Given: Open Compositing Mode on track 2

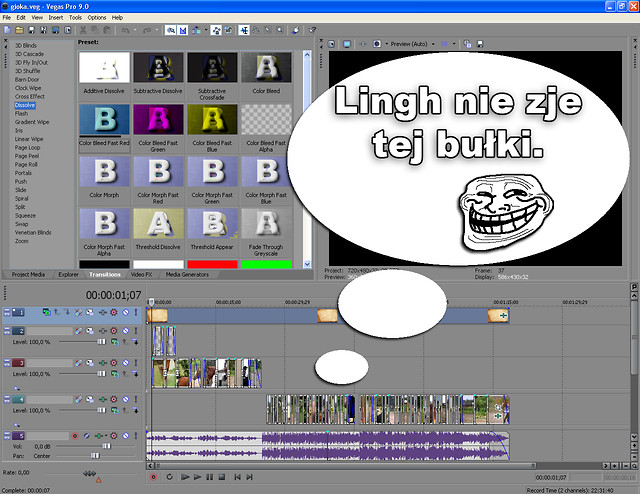Looking at the screenshot, I should coord(114,342).
